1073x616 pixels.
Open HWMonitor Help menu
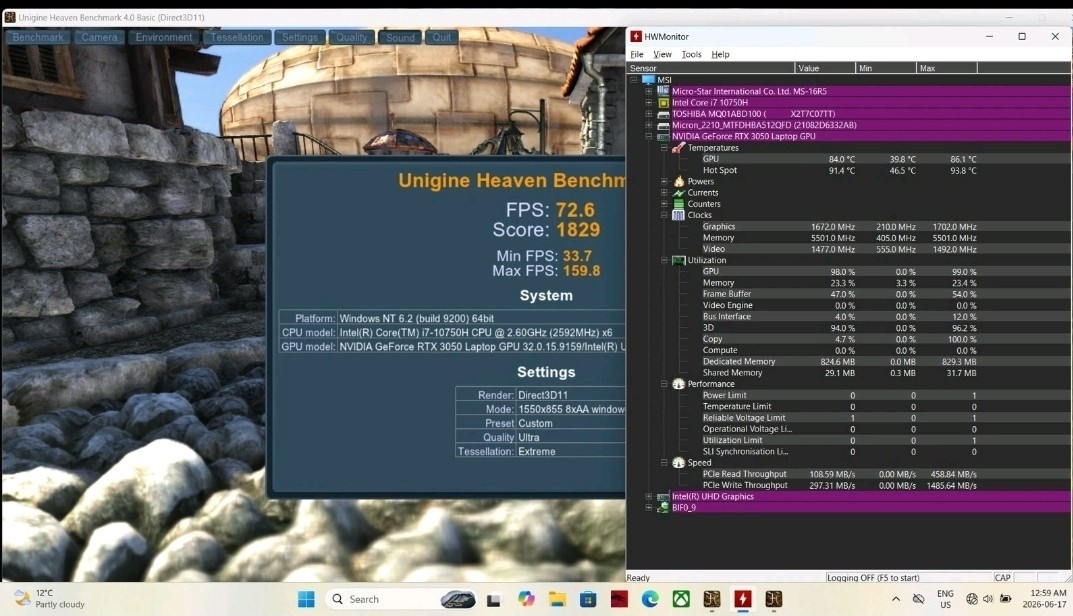click(x=720, y=54)
